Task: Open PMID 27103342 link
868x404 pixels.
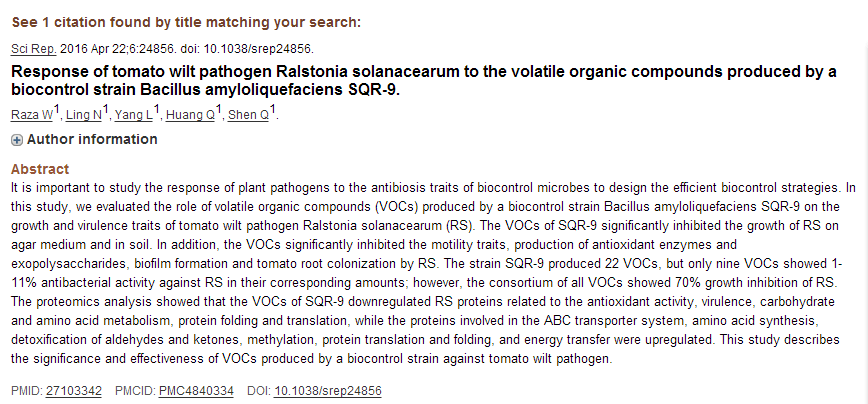Action: (74, 390)
